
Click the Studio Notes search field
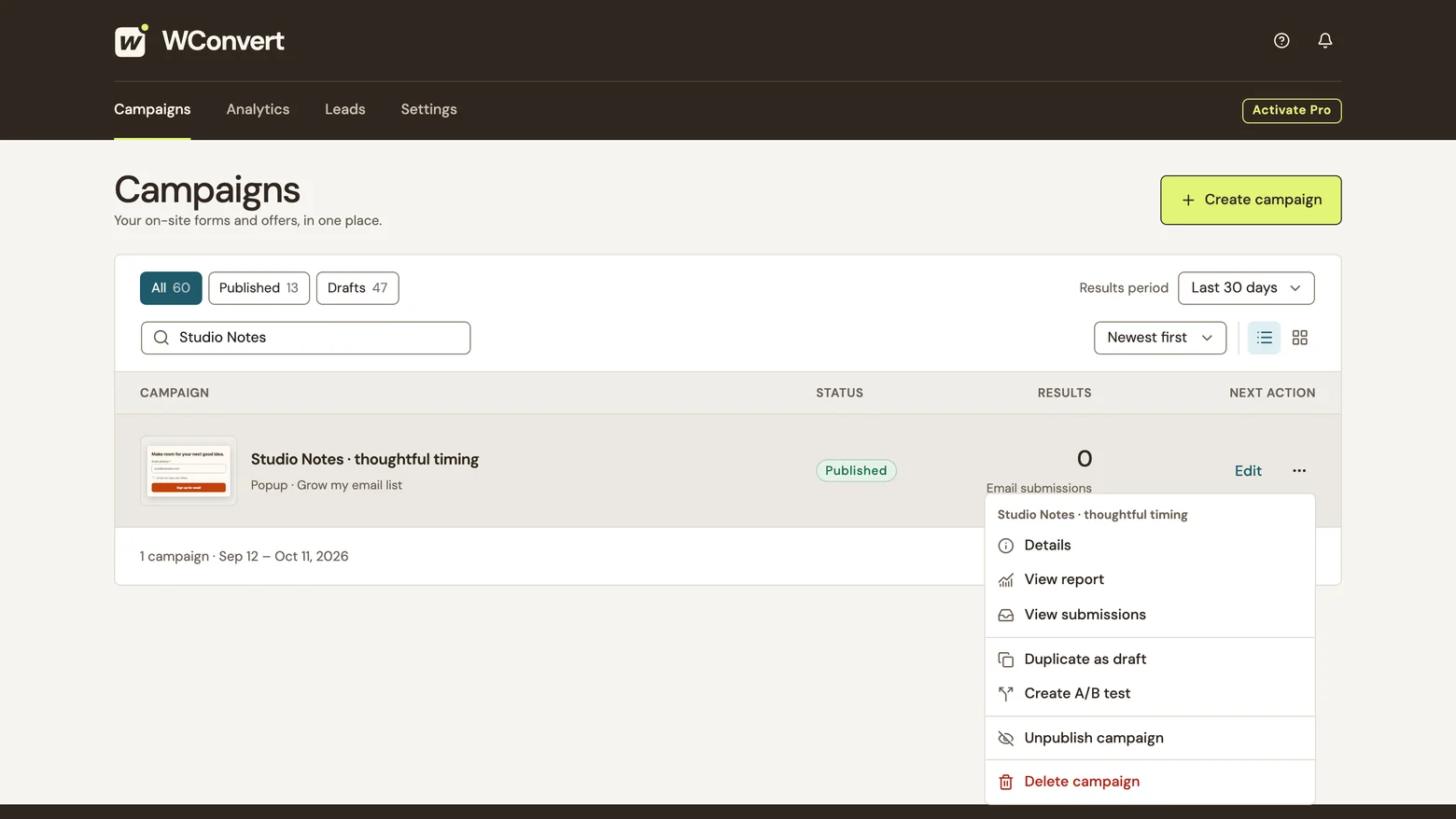click(305, 338)
